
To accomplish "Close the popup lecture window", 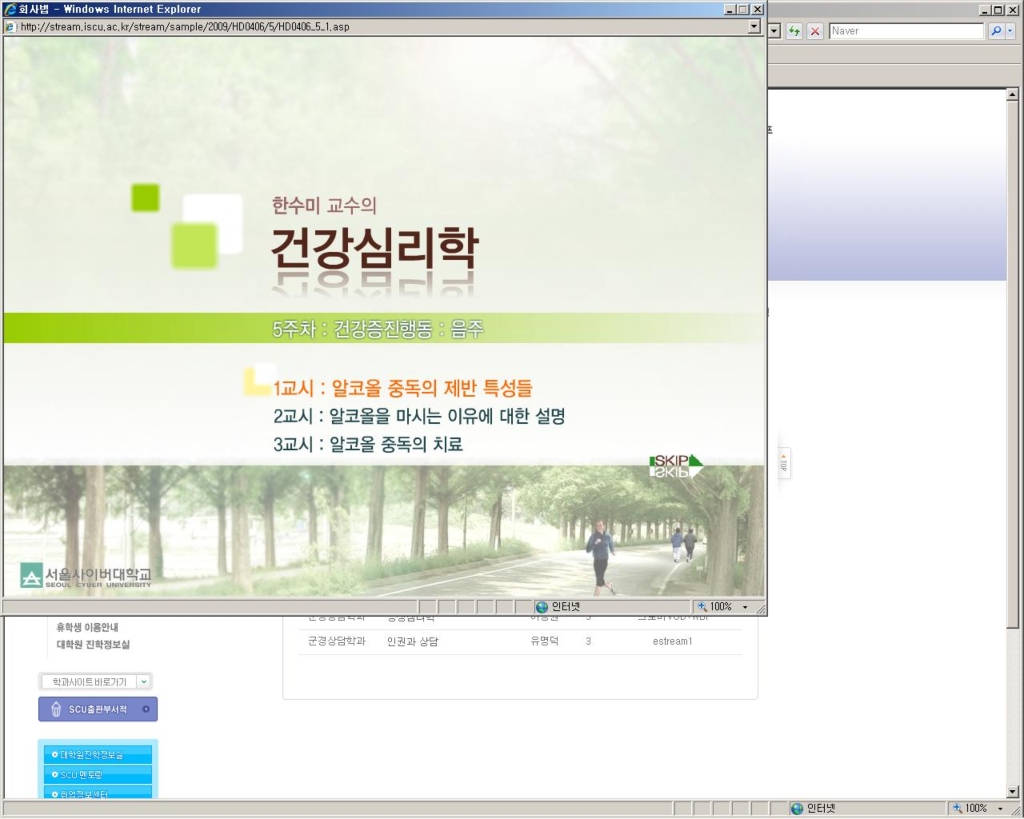I will 758,9.
